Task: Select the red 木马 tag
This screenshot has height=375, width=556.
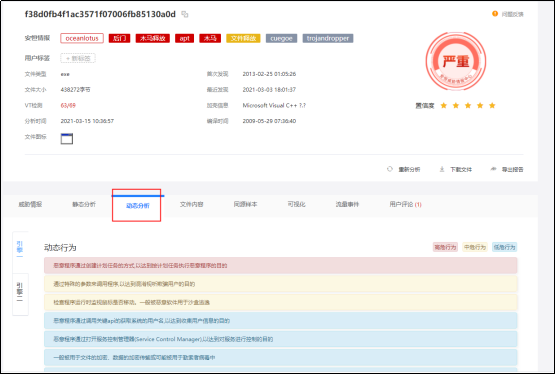Action: click(x=210, y=38)
